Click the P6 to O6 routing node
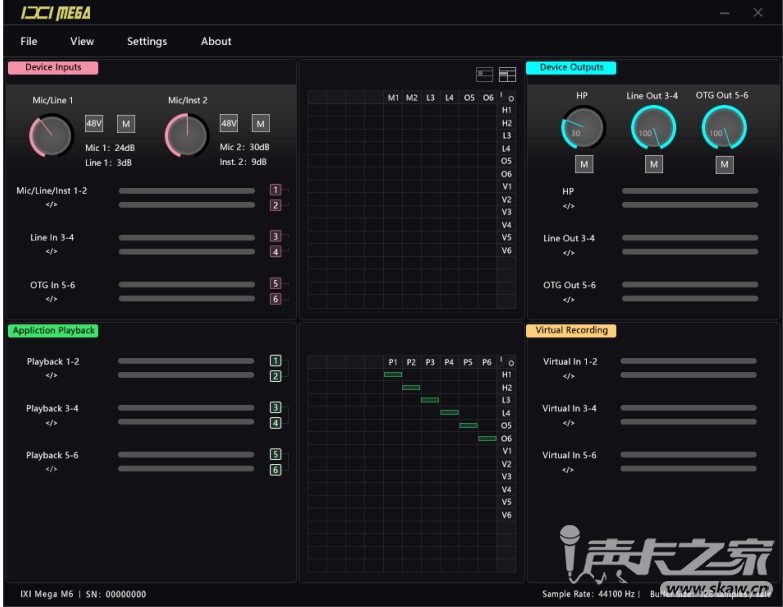The image size is (783, 607). tap(487, 438)
